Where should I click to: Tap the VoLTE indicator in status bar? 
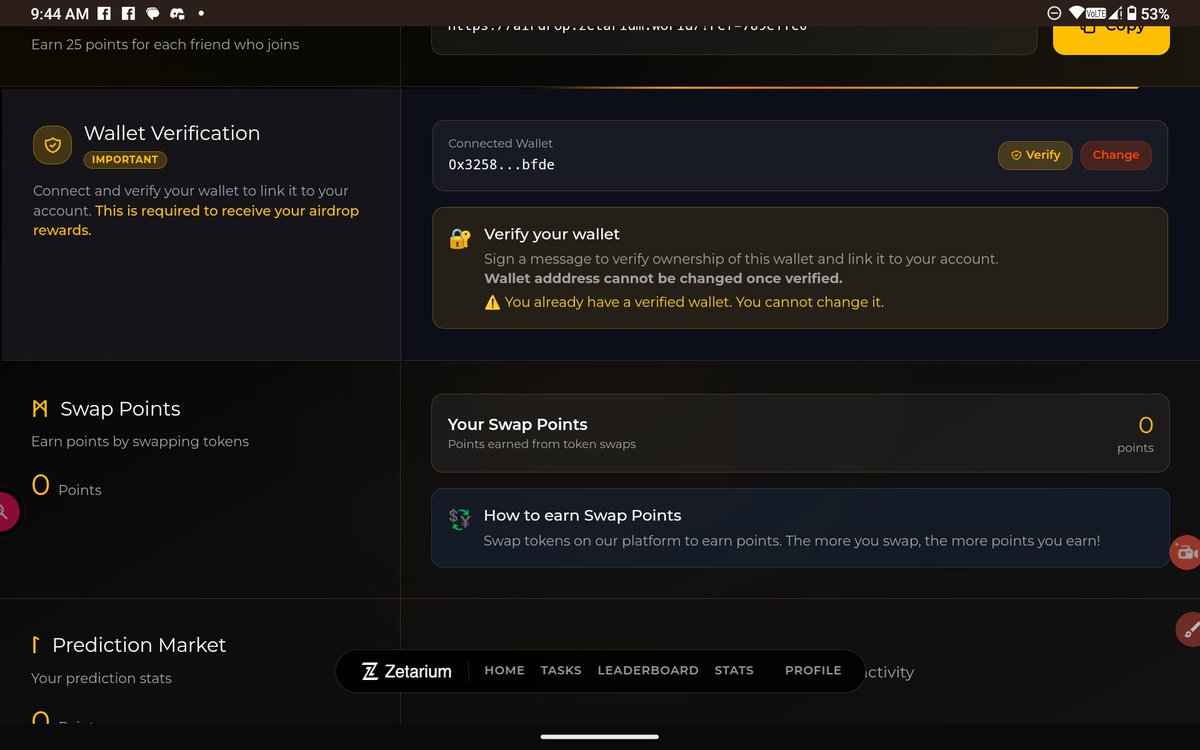click(1095, 13)
